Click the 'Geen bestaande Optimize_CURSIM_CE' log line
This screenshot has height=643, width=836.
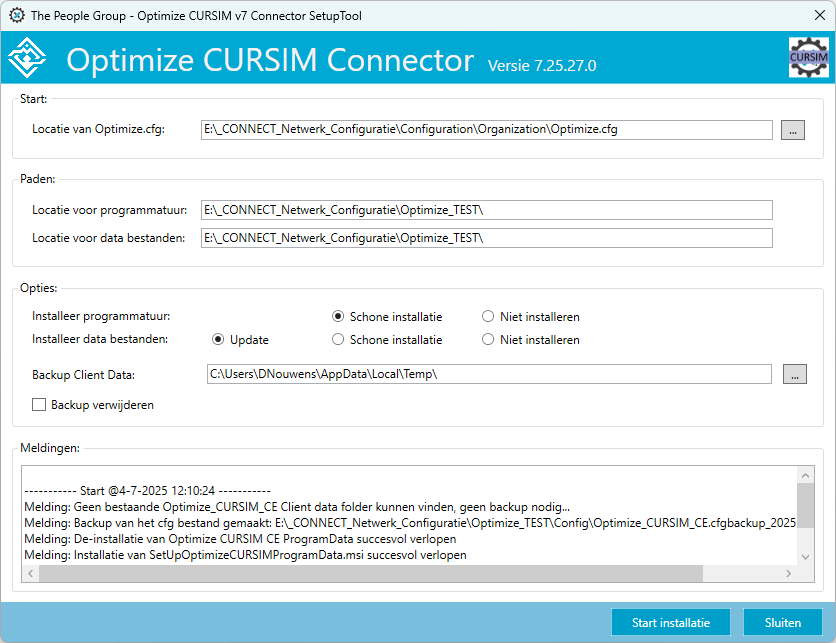click(x=297, y=507)
